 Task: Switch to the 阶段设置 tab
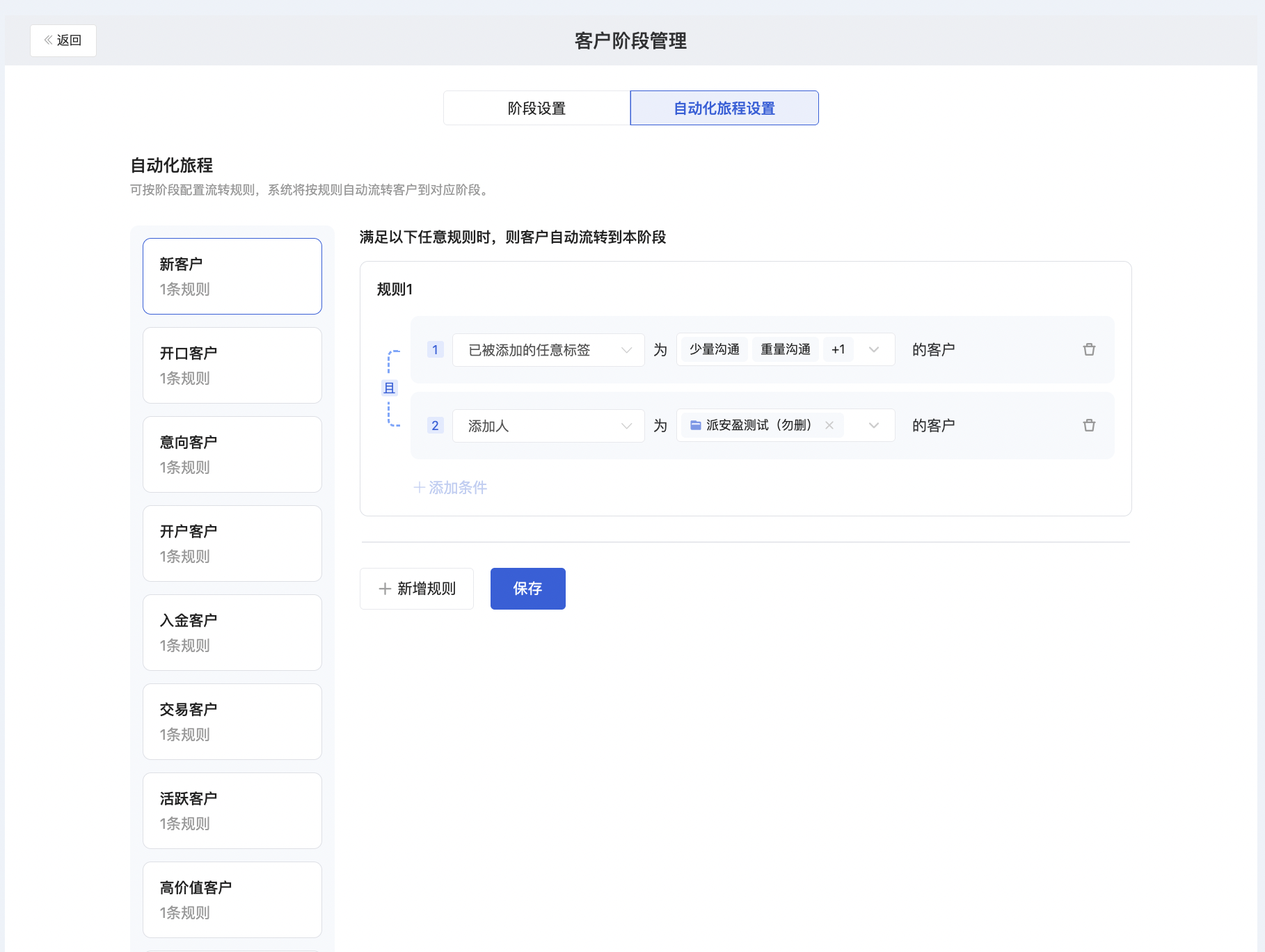[x=536, y=108]
